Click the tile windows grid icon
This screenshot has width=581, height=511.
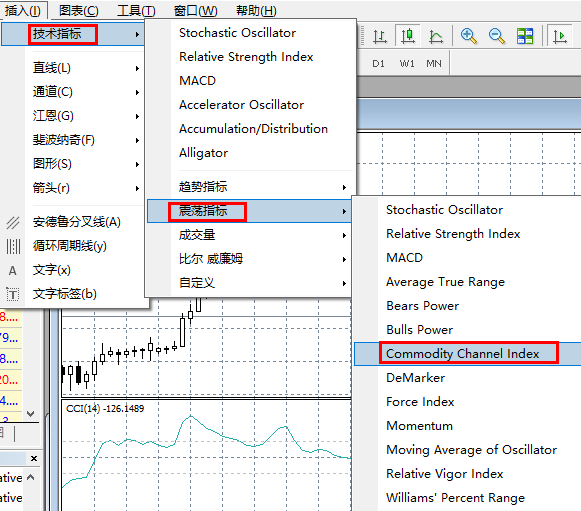point(525,36)
